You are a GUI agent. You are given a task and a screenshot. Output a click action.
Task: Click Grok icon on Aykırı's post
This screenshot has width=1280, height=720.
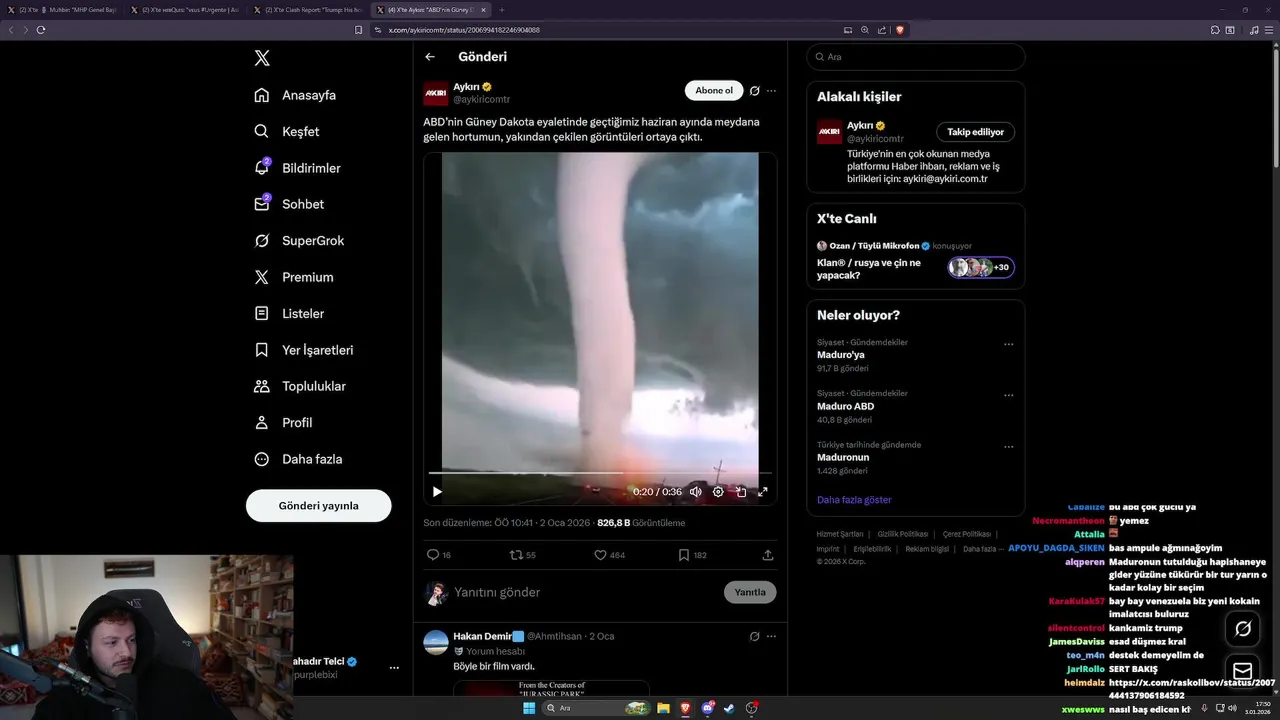[x=755, y=90]
